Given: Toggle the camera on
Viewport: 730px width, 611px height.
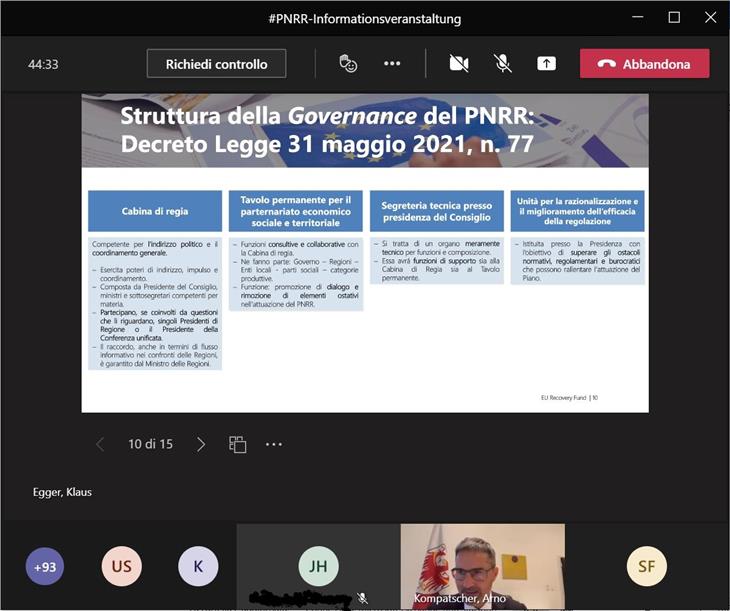Looking at the screenshot, I should pyautogui.click(x=459, y=64).
